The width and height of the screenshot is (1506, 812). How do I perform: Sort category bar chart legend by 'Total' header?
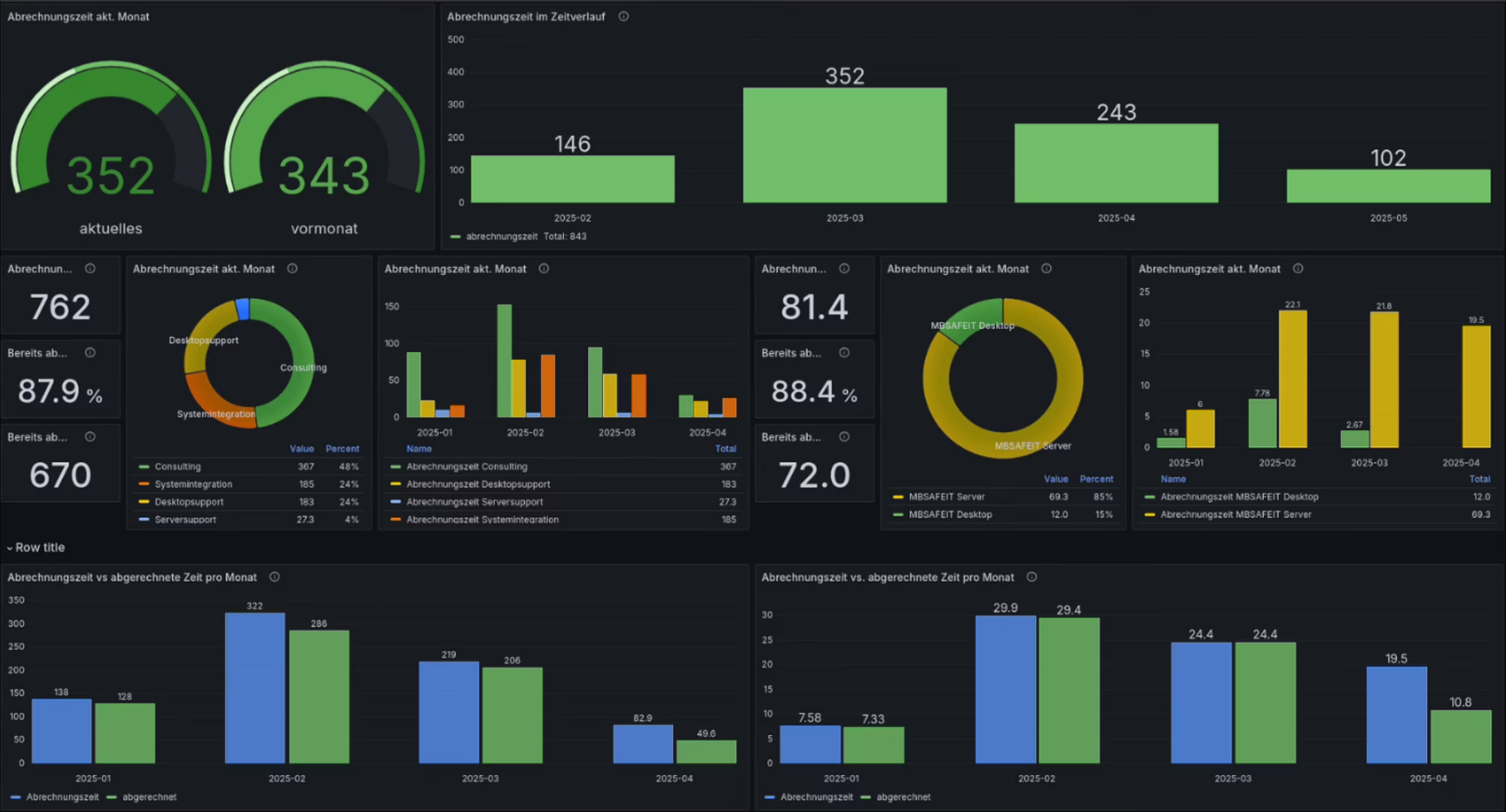coord(725,449)
